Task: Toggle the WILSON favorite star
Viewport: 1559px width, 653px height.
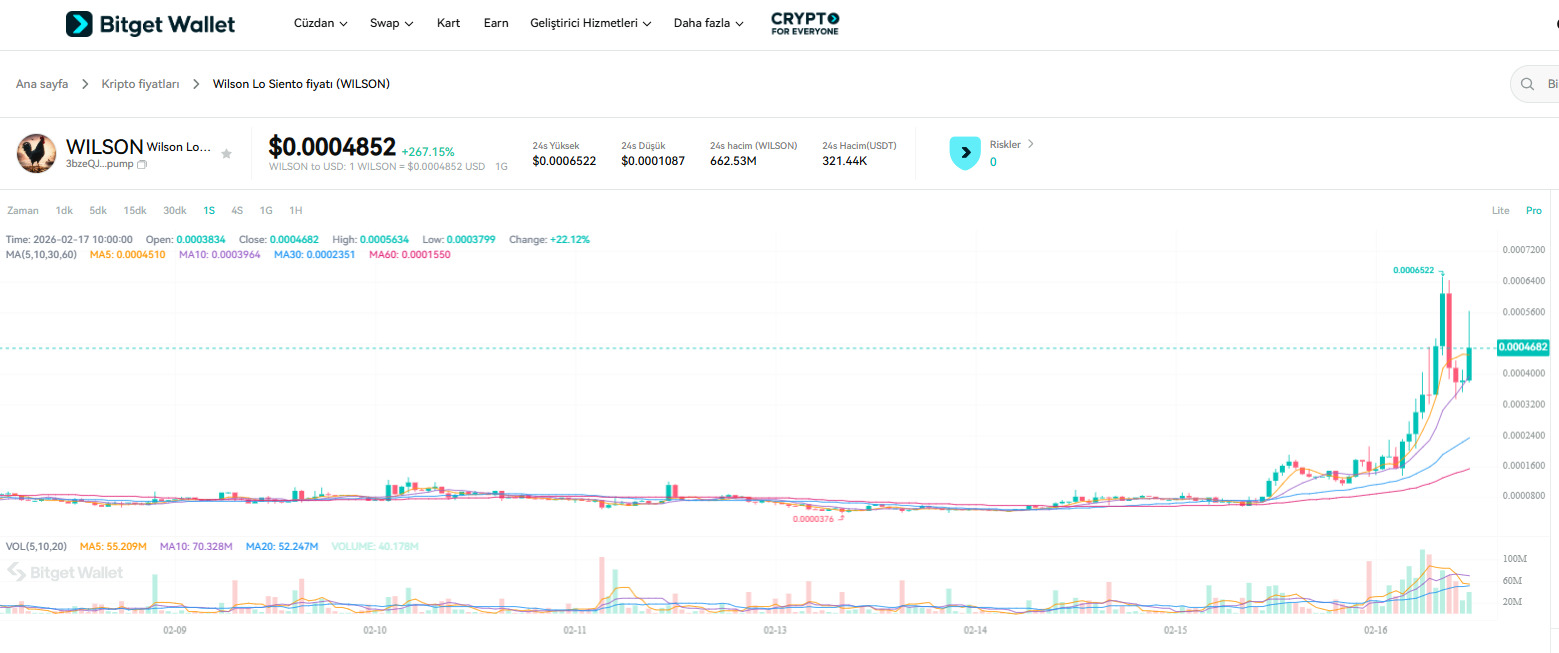Action: (x=226, y=153)
